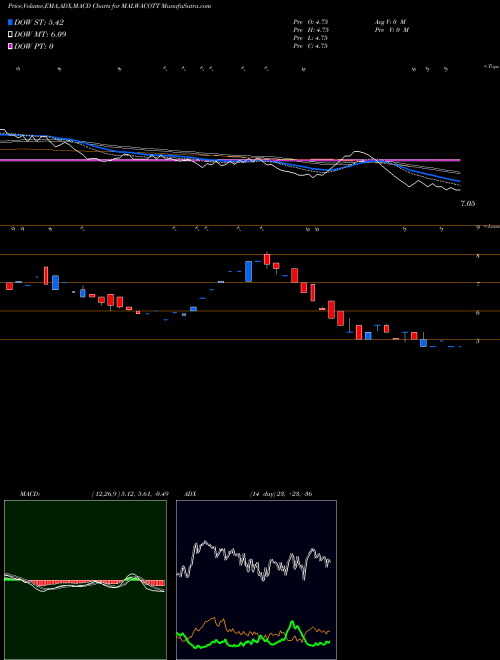Screen dimensions: 500x660
Task: Click the axis label 7 on the price scale
Action: [478, 285]
